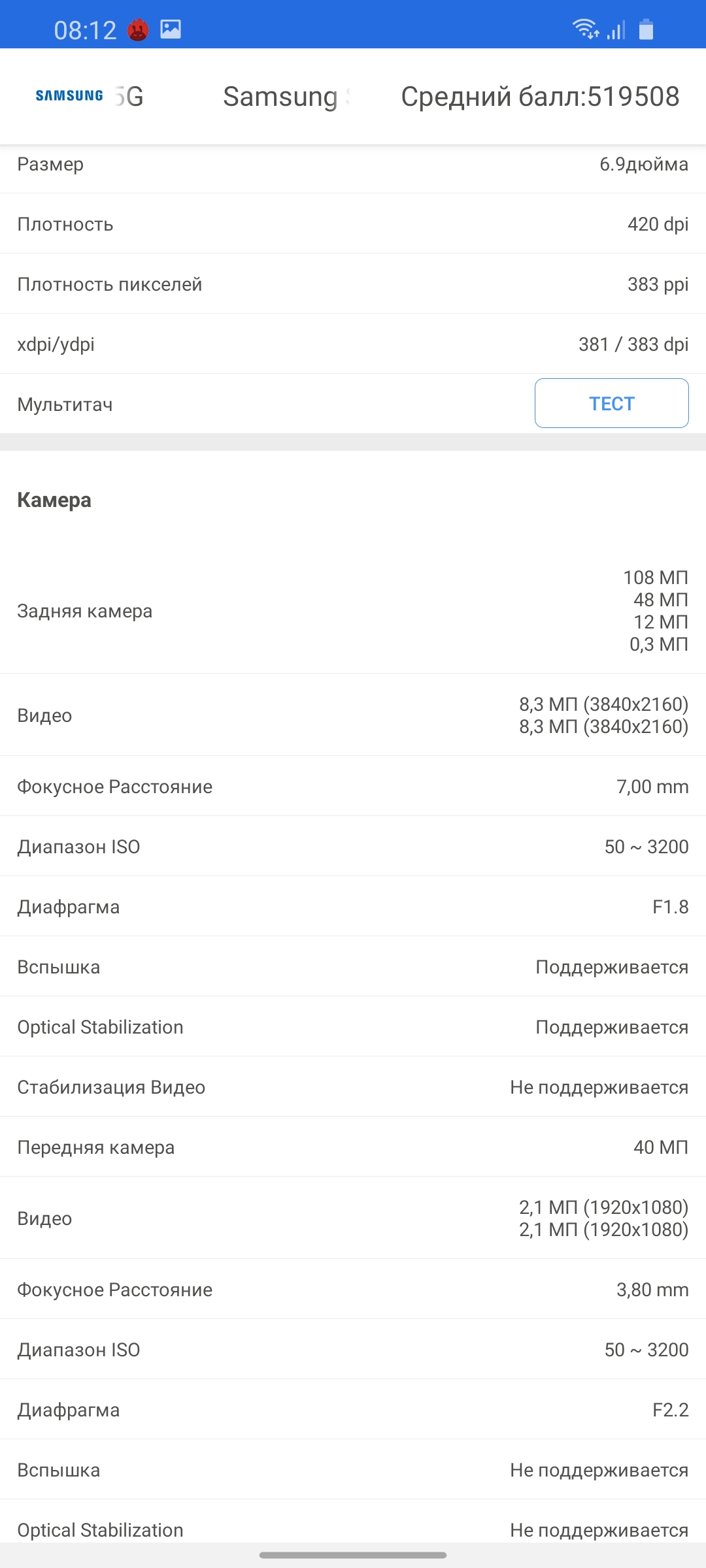706x1568 pixels.
Task: Tap the Wi-Fi status icon
Action: 585,29
